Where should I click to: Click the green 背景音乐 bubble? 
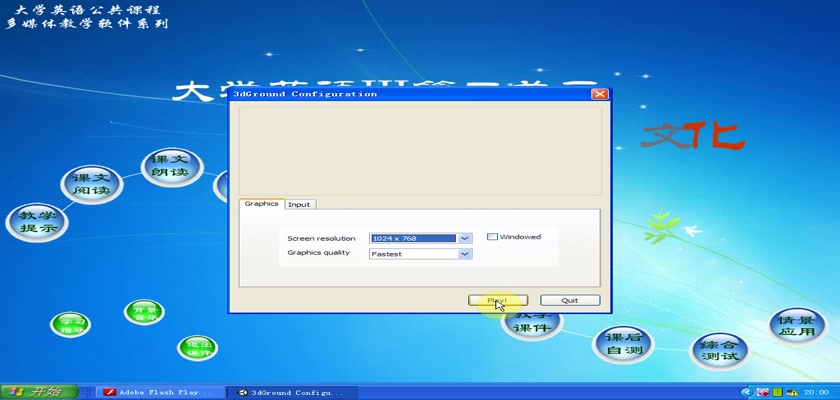pyautogui.click(x=145, y=312)
